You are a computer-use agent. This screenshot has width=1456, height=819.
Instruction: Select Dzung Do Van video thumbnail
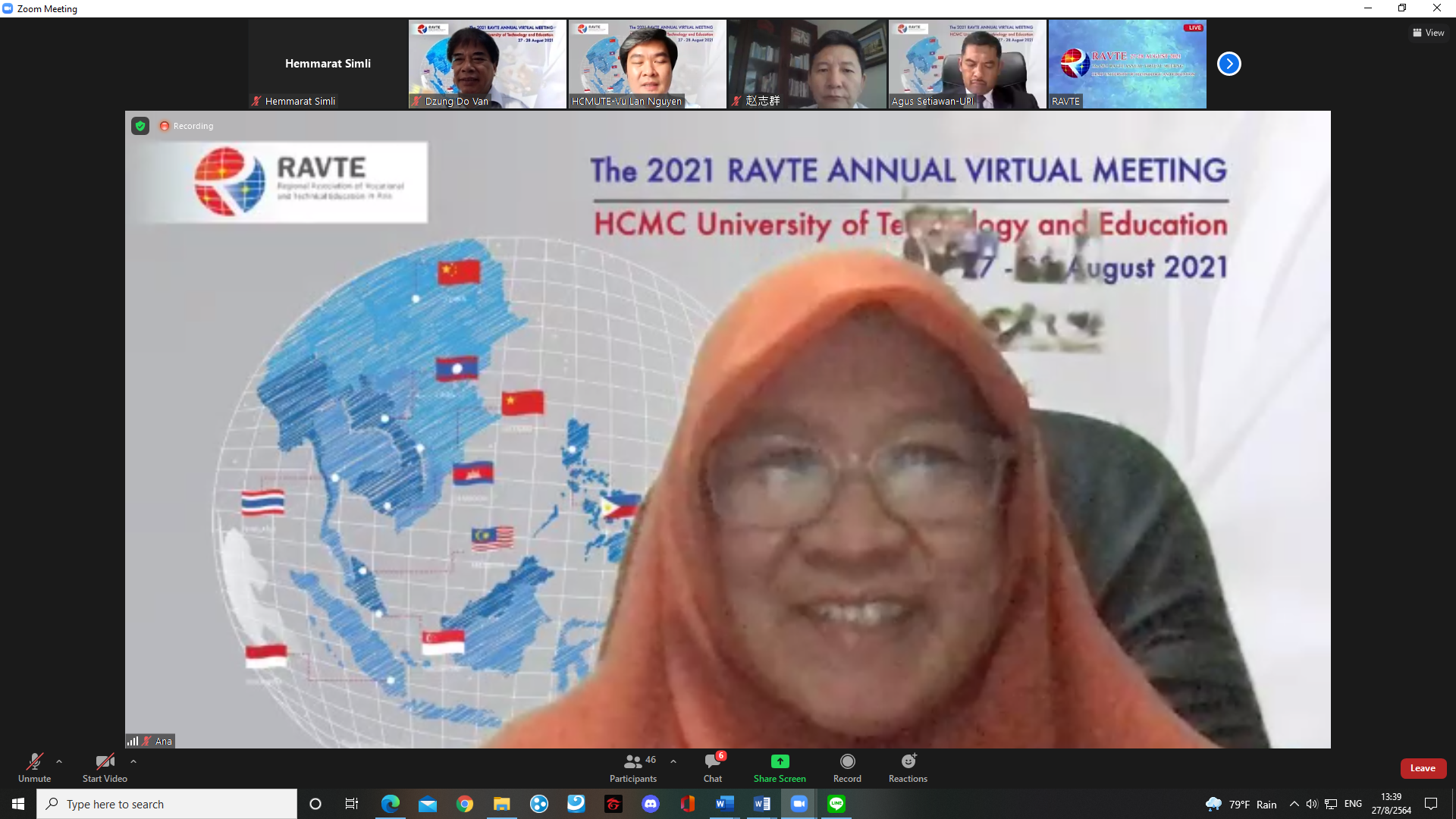pyautogui.click(x=488, y=64)
